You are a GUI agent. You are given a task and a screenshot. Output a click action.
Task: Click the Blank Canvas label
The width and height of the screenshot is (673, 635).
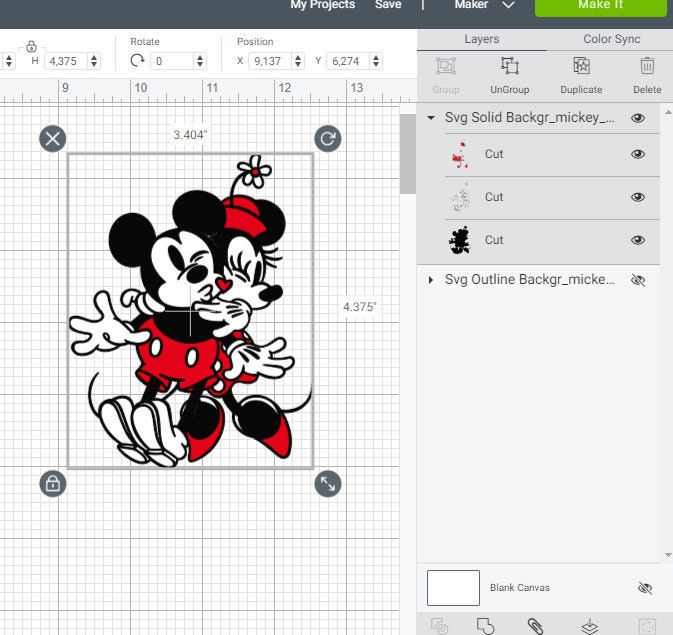[x=520, y=587]
